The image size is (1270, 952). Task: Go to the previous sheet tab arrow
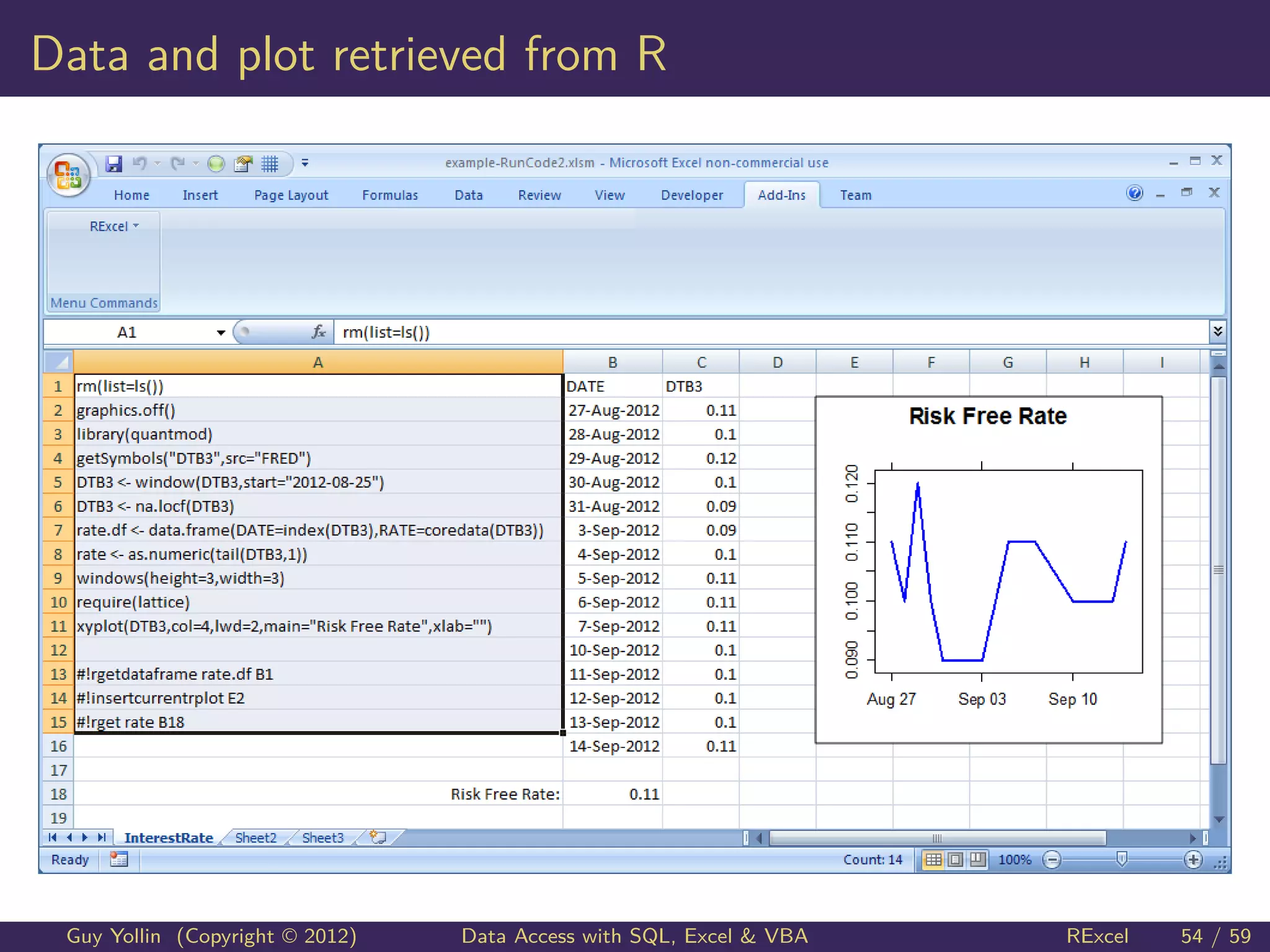tap(69, 837)
